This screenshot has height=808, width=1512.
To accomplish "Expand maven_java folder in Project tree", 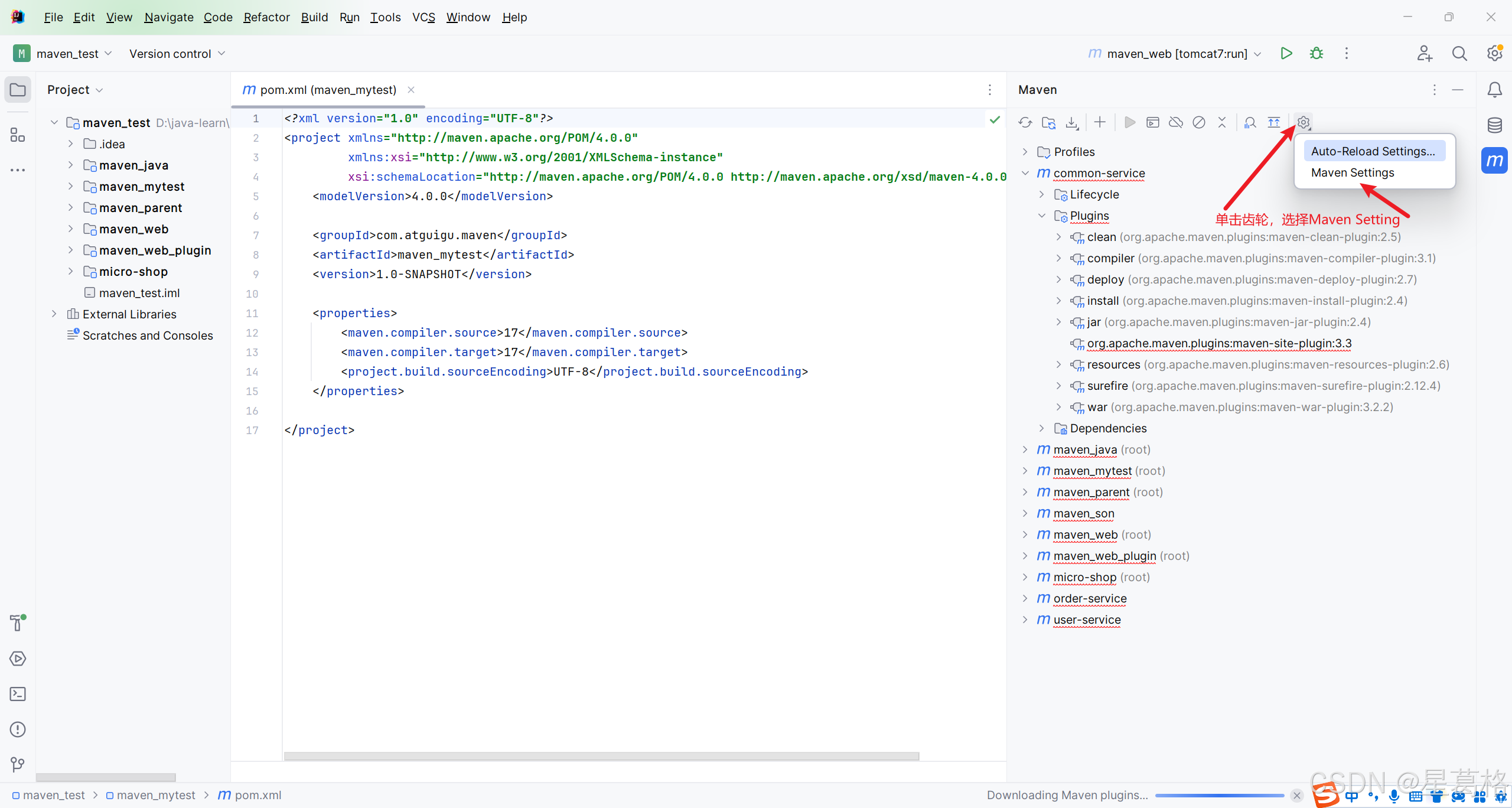I will (70, 165).
